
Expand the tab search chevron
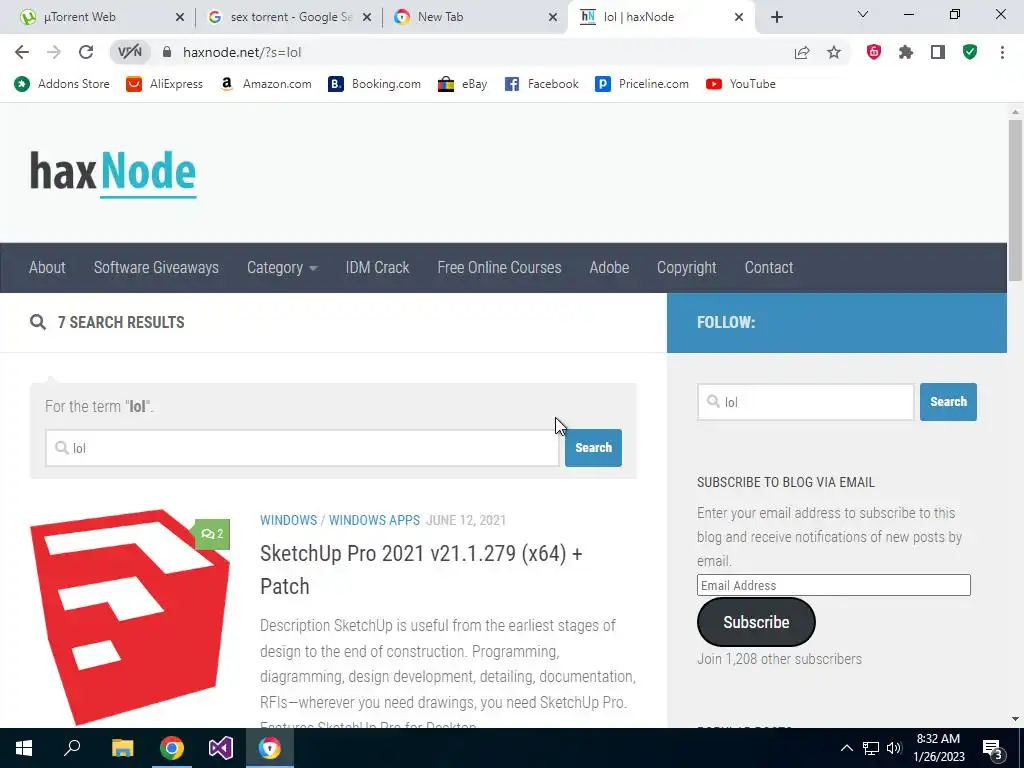point(863,14)
